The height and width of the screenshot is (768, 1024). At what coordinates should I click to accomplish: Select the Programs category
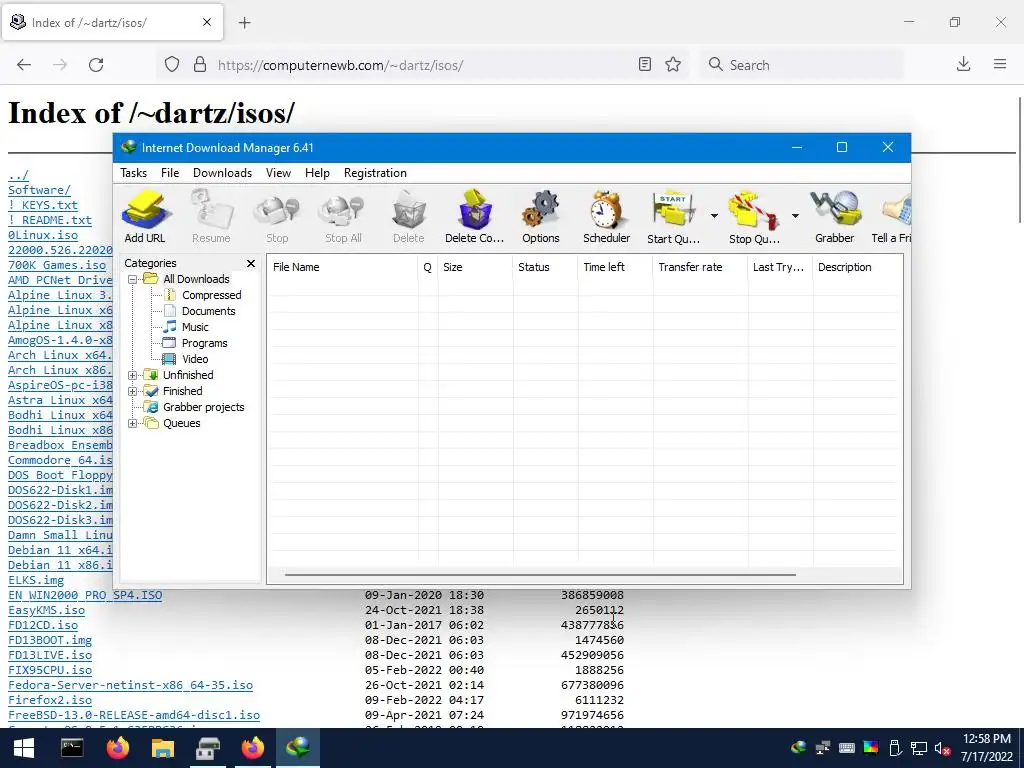[x=204, y=343]
